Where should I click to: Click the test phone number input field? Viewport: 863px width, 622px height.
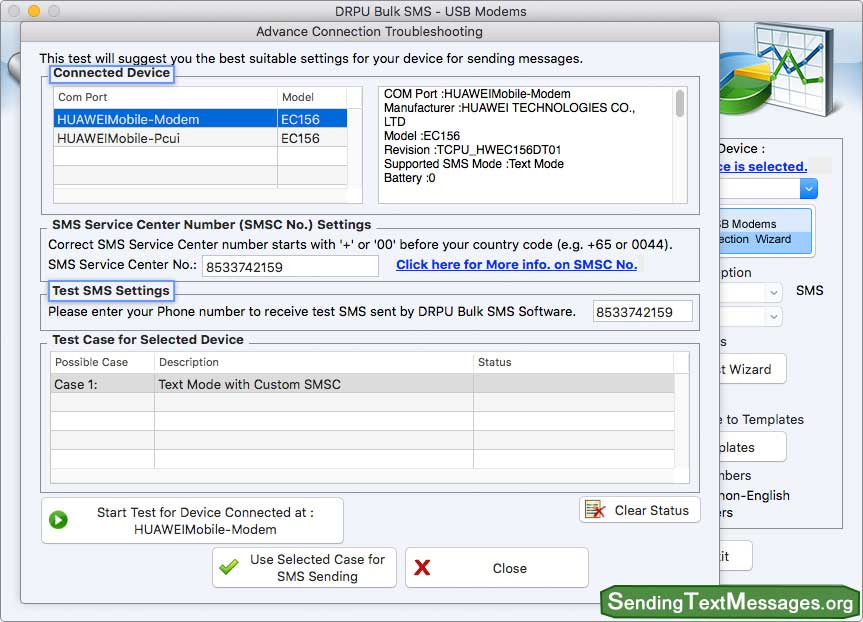(x=642, y=312)
